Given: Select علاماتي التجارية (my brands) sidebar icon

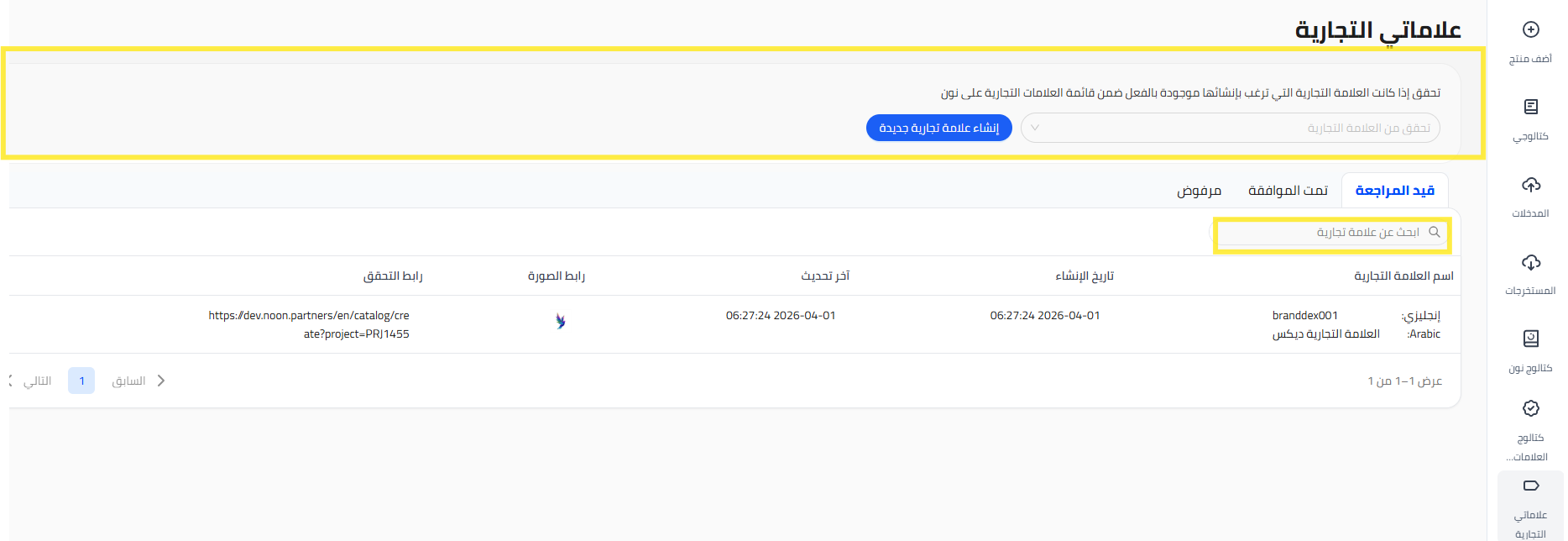Looking at the screenshot, I should click(1530, 486).
